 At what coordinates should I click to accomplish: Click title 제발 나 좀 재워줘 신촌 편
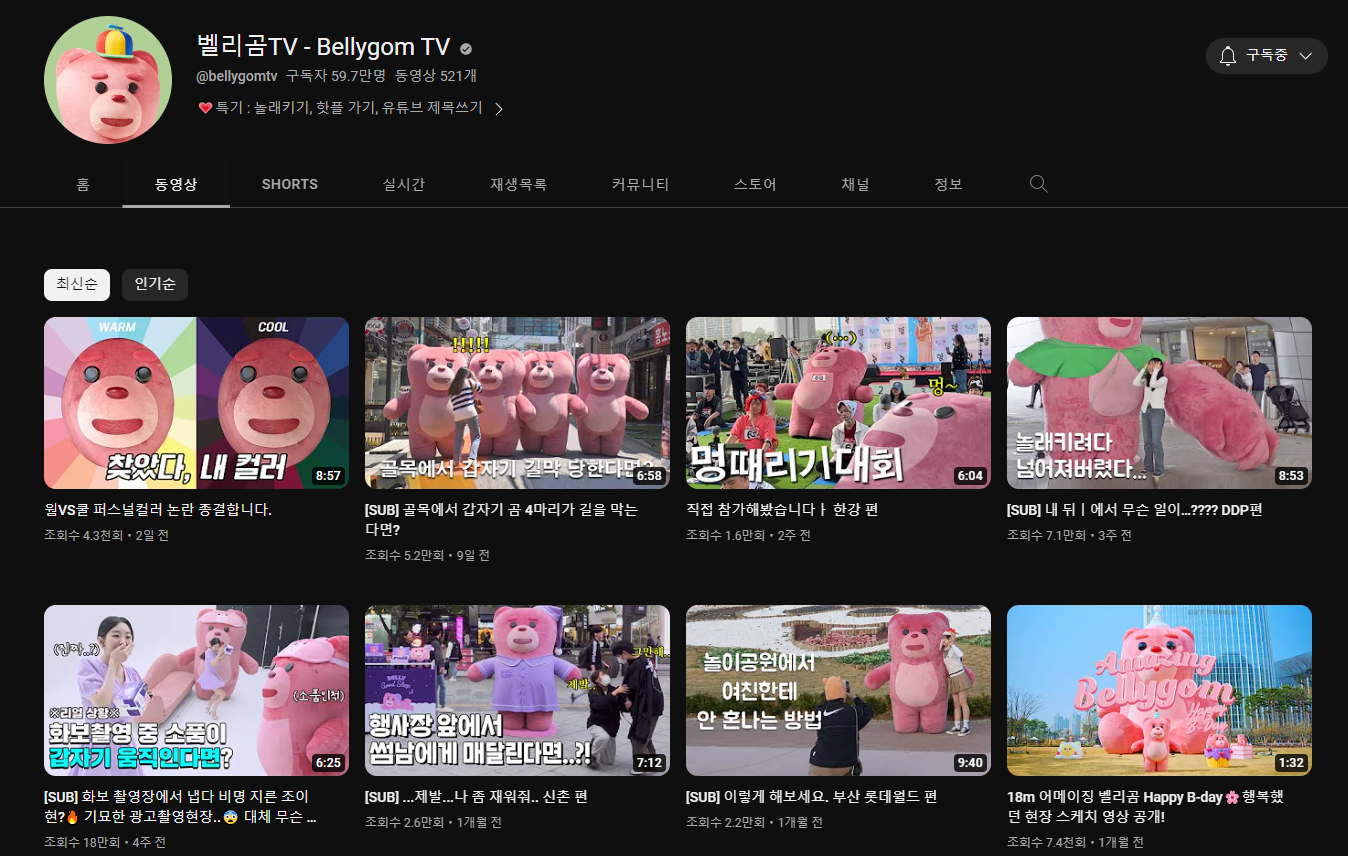click(476, 797)
